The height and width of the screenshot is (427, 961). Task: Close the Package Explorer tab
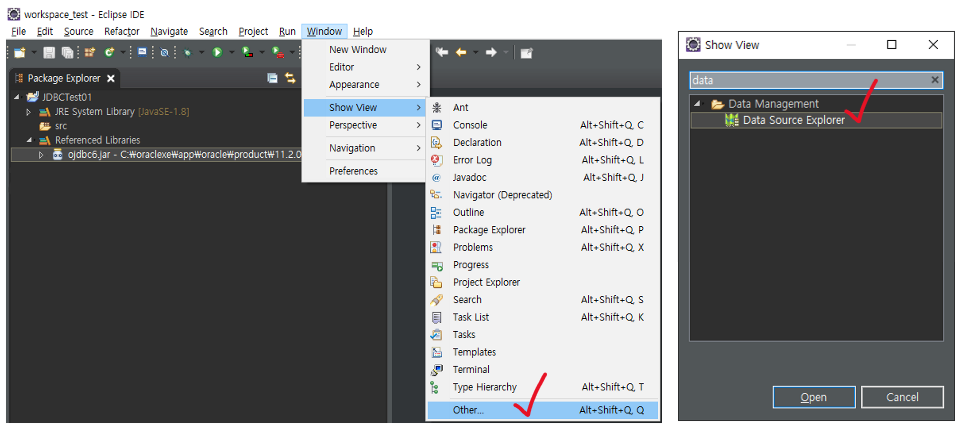pos(111,78)
